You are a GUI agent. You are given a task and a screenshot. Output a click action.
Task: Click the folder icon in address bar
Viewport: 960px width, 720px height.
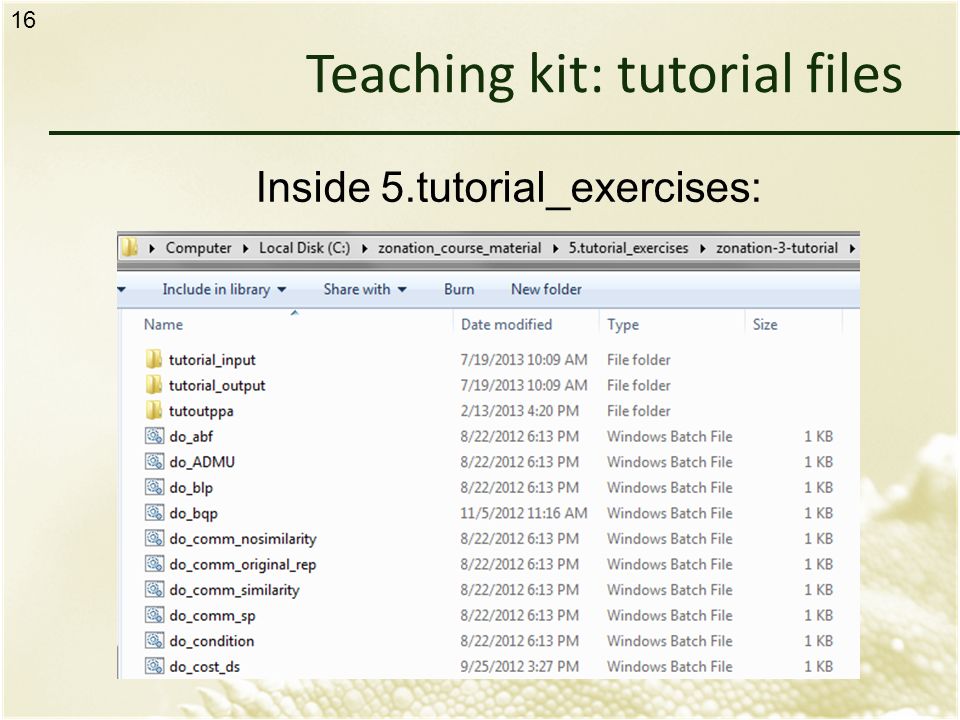pyautogui.click(x=129, y=247)
